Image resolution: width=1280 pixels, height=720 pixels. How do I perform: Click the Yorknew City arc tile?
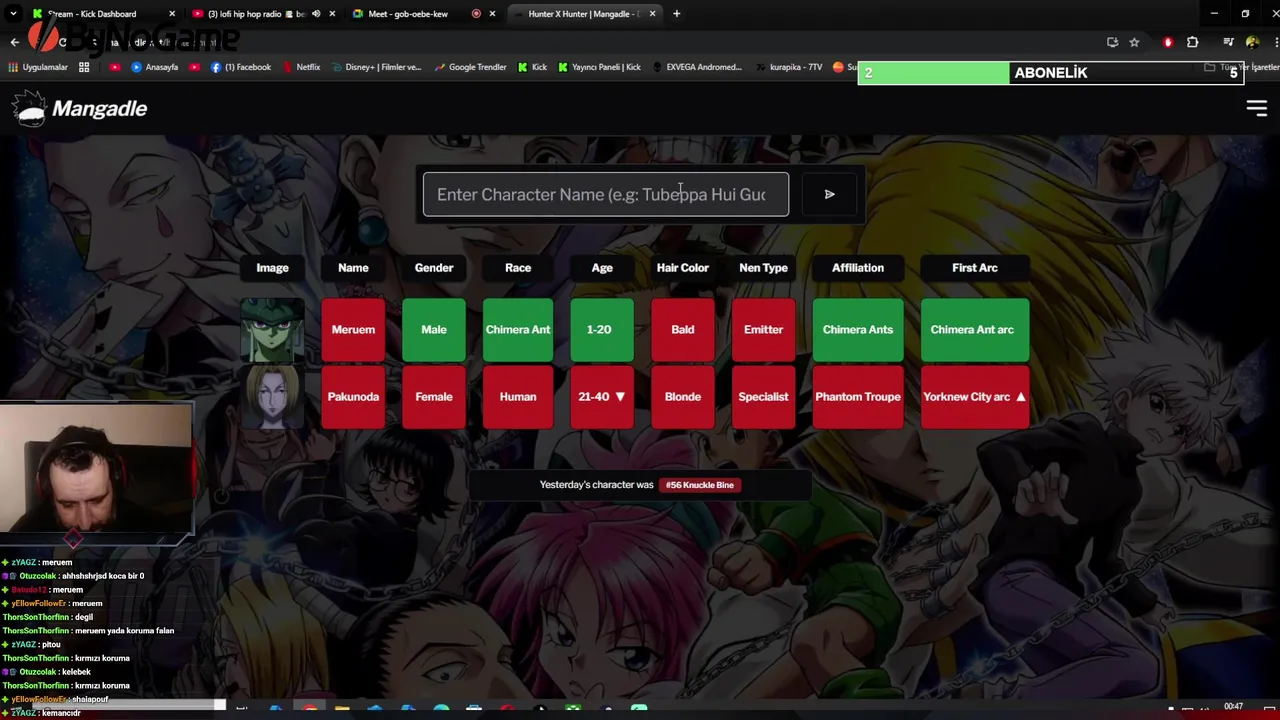[x=975, y=397]
